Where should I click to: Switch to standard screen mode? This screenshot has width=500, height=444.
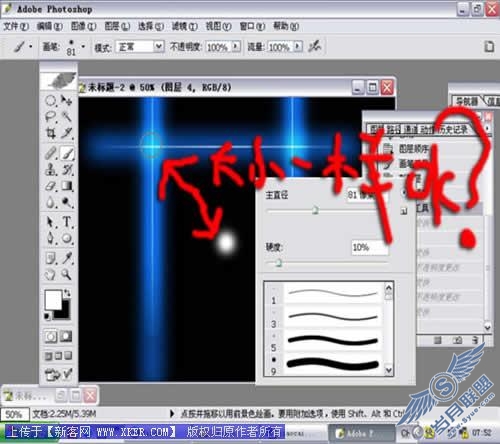coord(48,356)
